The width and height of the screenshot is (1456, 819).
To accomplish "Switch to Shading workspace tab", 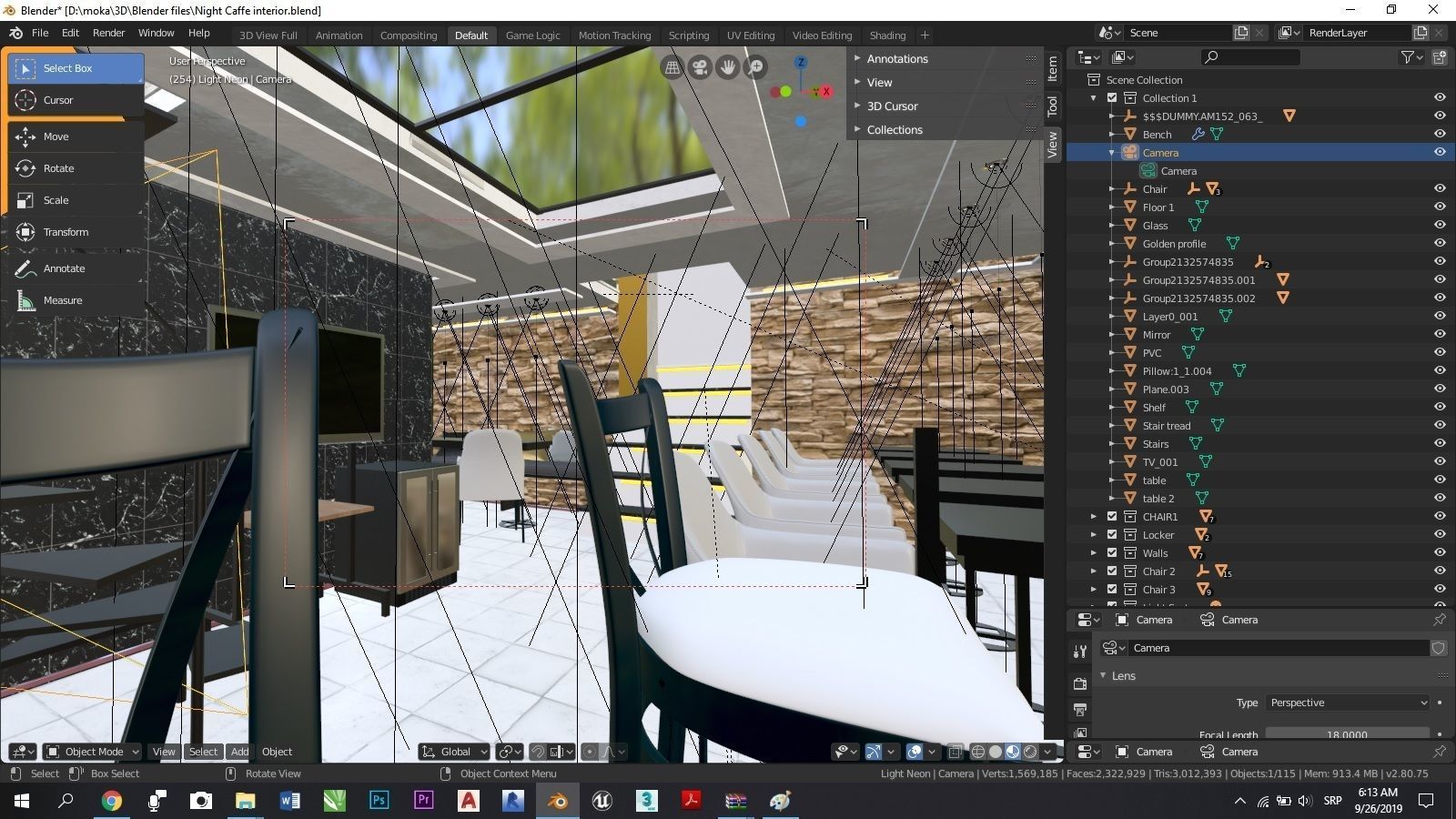I will pos(887,35).
